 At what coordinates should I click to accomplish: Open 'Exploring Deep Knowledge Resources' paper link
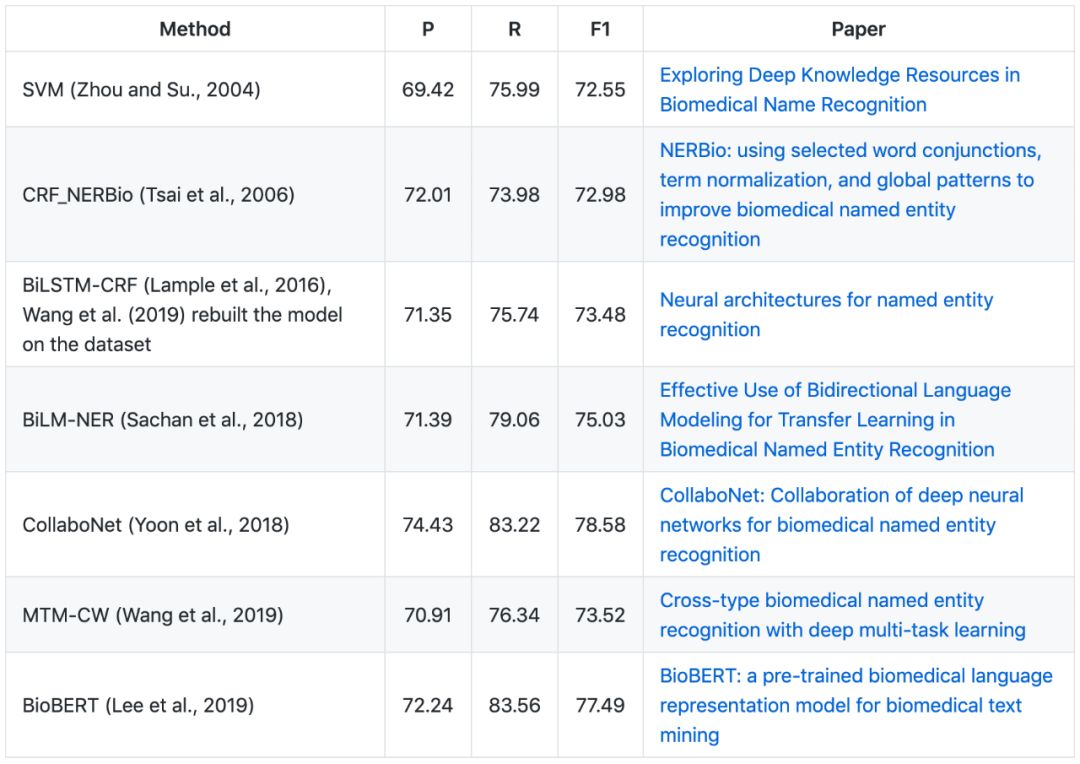tap(839, 76)
